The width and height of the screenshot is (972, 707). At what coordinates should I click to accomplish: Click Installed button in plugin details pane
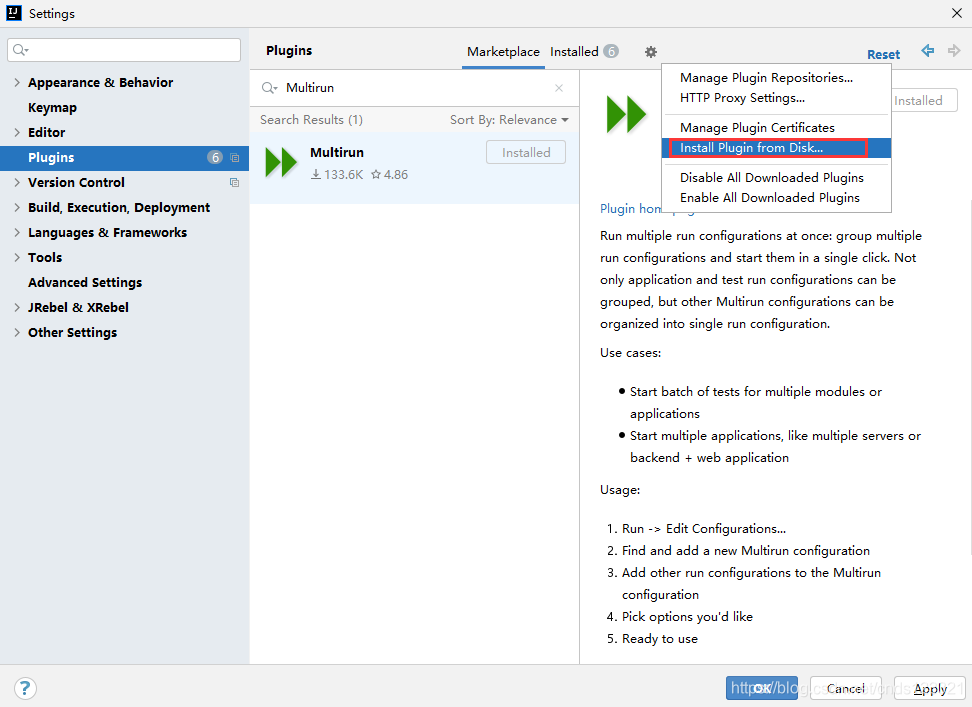pos(924,100)
